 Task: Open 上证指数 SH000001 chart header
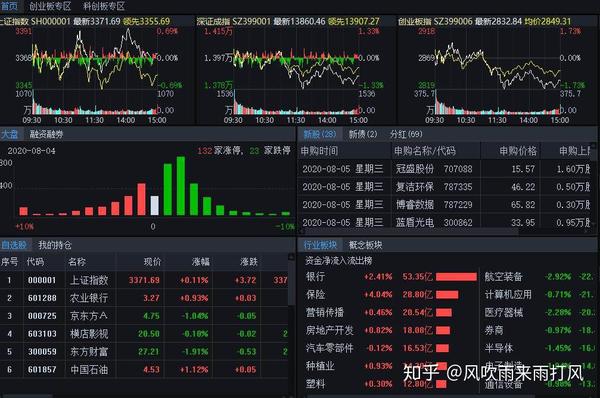(85, 21)
